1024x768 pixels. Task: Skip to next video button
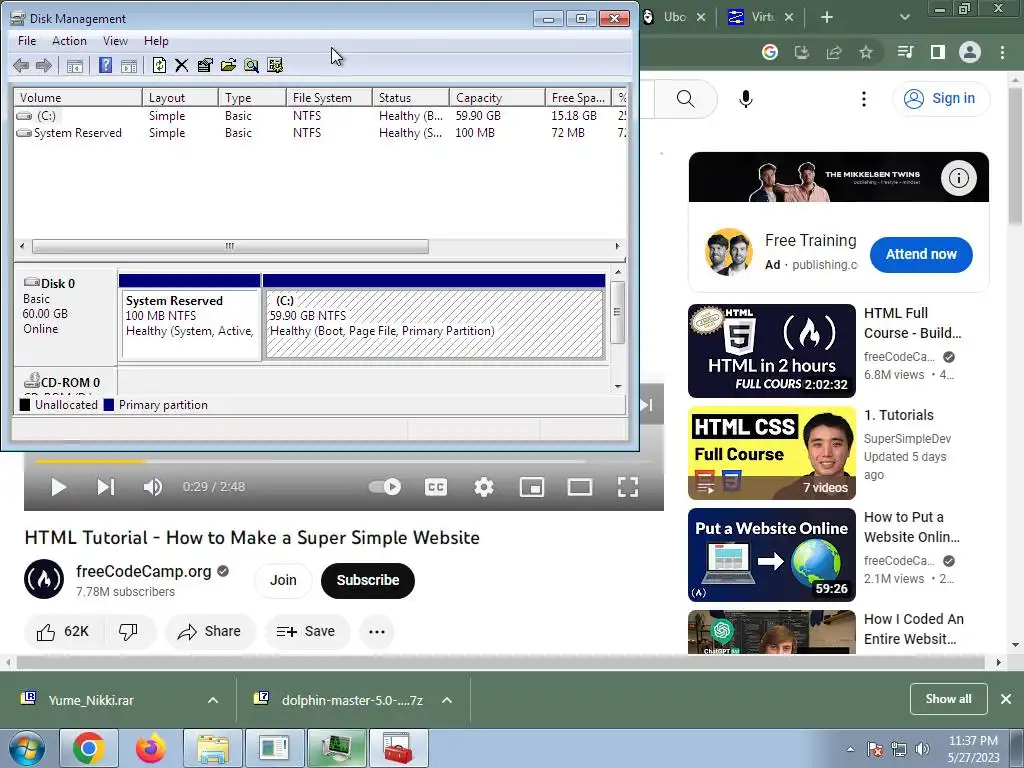tap(106, 487)
